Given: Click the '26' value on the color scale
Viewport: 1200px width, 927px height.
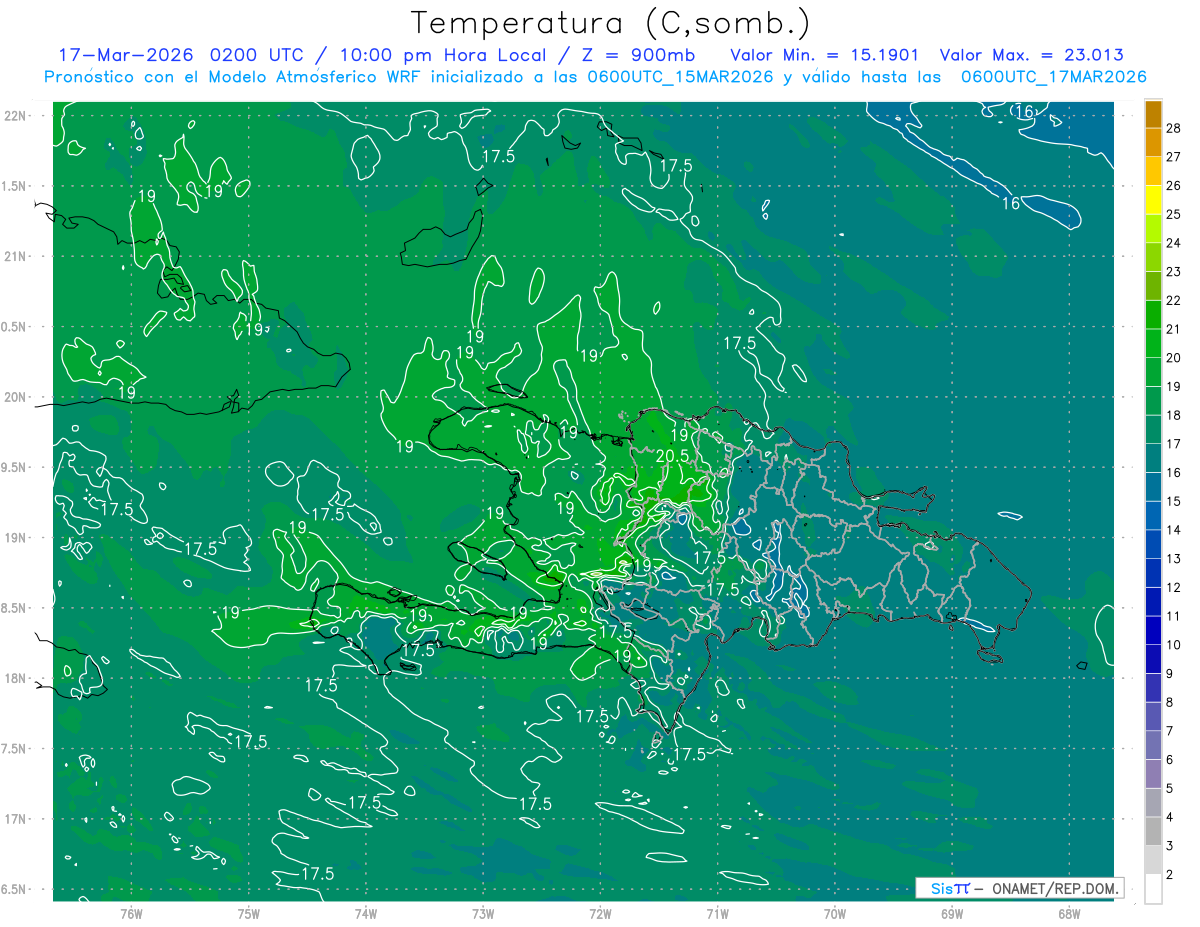Looking at the screenshot, I should pos(1174,186).
